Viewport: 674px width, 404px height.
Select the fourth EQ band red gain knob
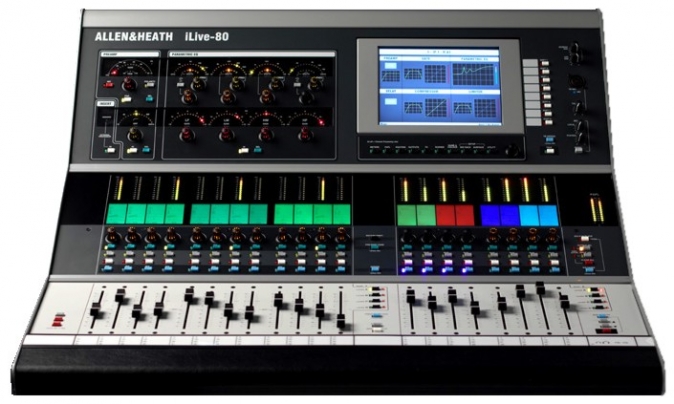click(x=305, y=135)
